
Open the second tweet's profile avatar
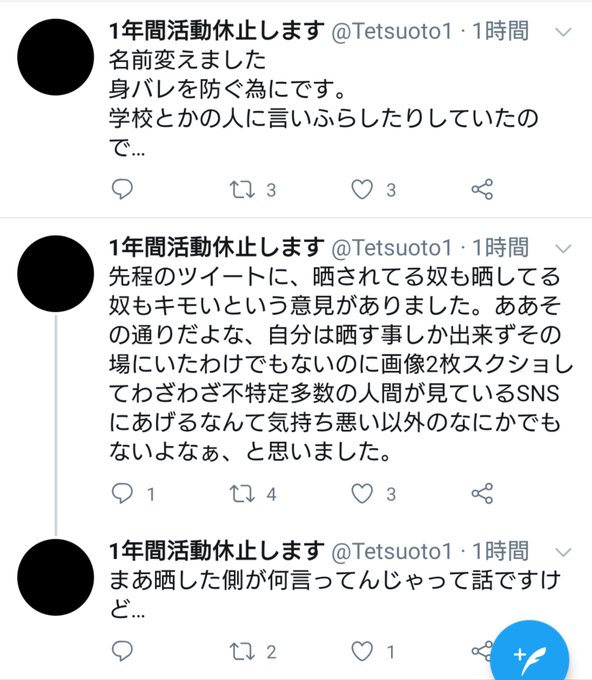pos(56,274)
